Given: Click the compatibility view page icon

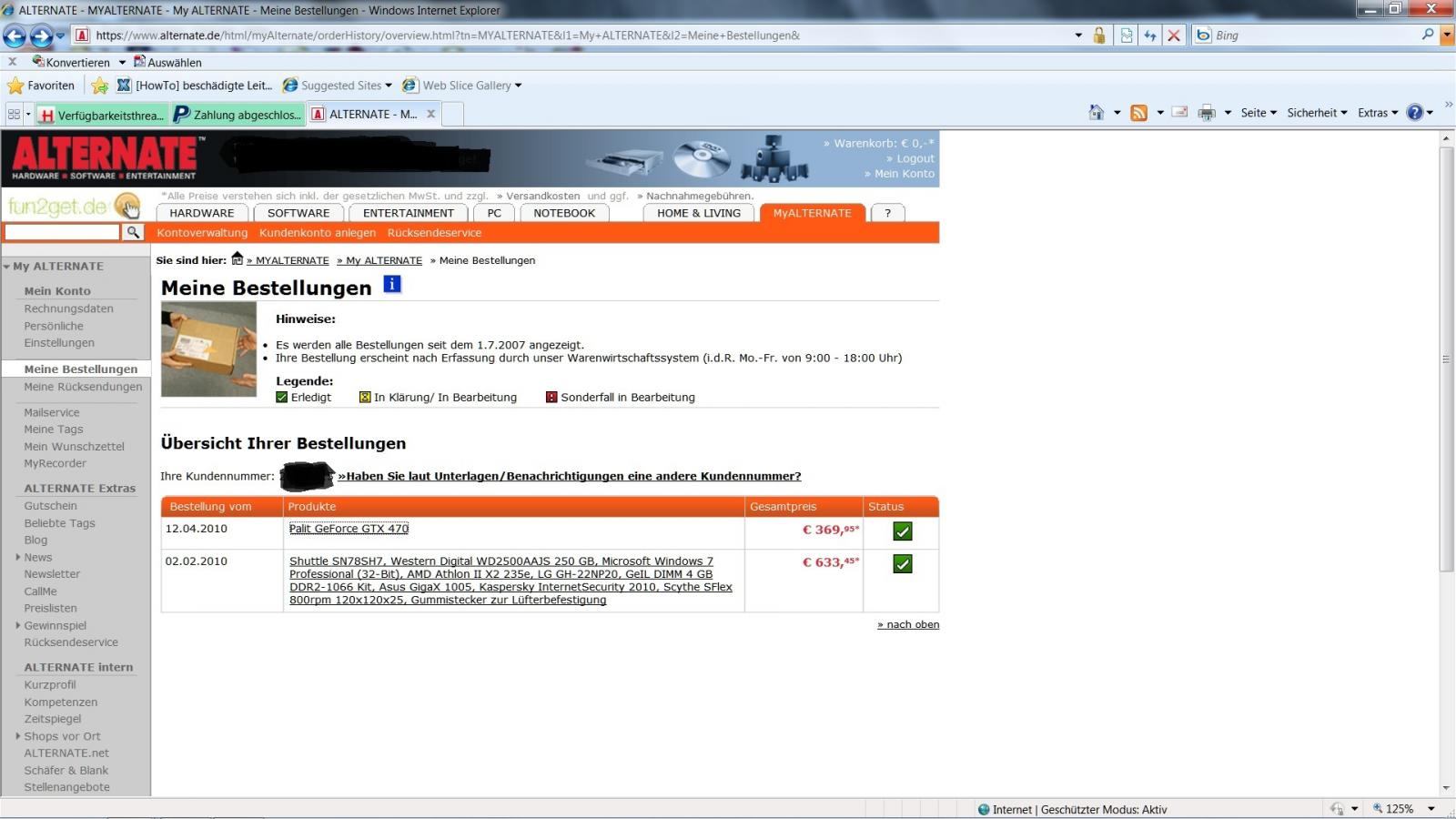Looking at the screenshot, I should click(1127, 35).
